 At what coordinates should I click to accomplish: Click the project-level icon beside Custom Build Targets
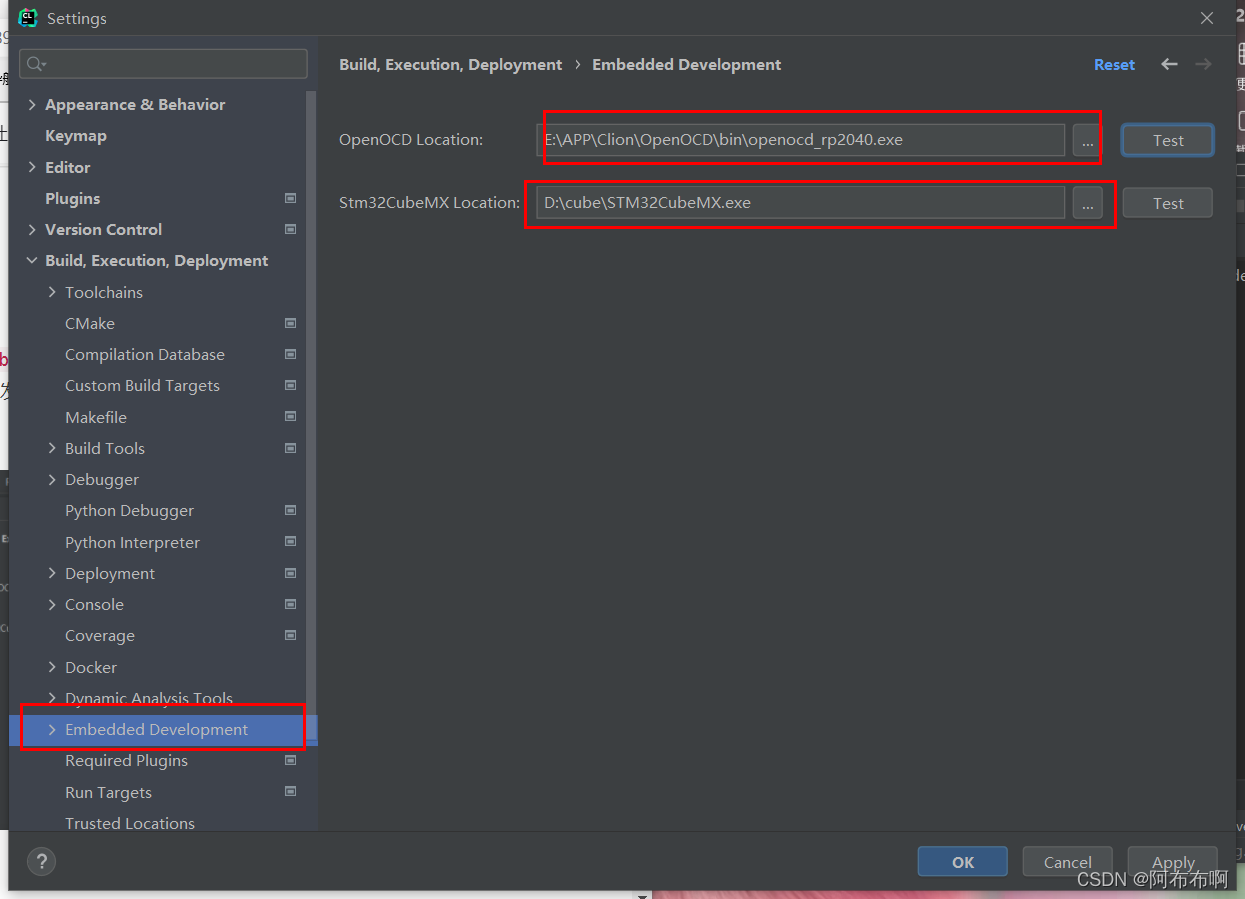coord(290,385)
